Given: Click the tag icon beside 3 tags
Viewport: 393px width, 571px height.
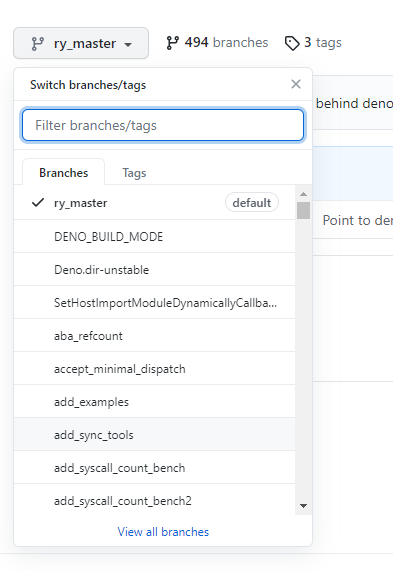Looking at the screenshot, I should click(x=292, y=43).
